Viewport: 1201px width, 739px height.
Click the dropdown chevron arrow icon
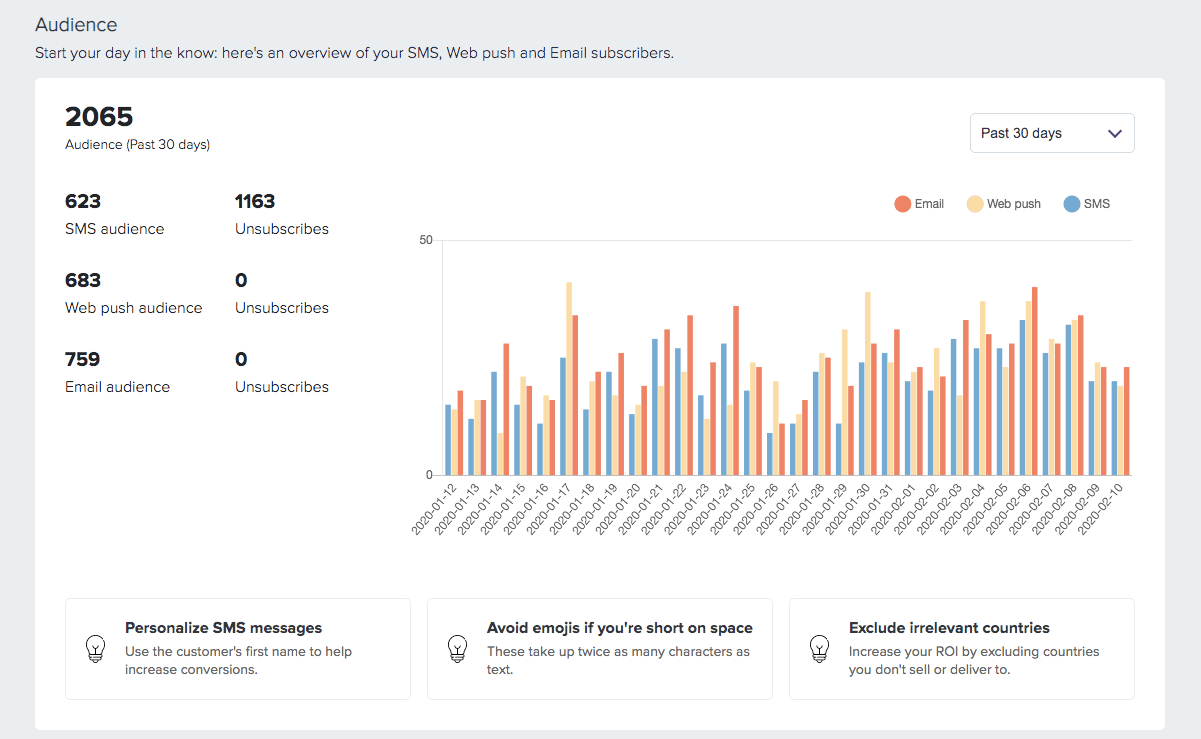point(1117,132)
